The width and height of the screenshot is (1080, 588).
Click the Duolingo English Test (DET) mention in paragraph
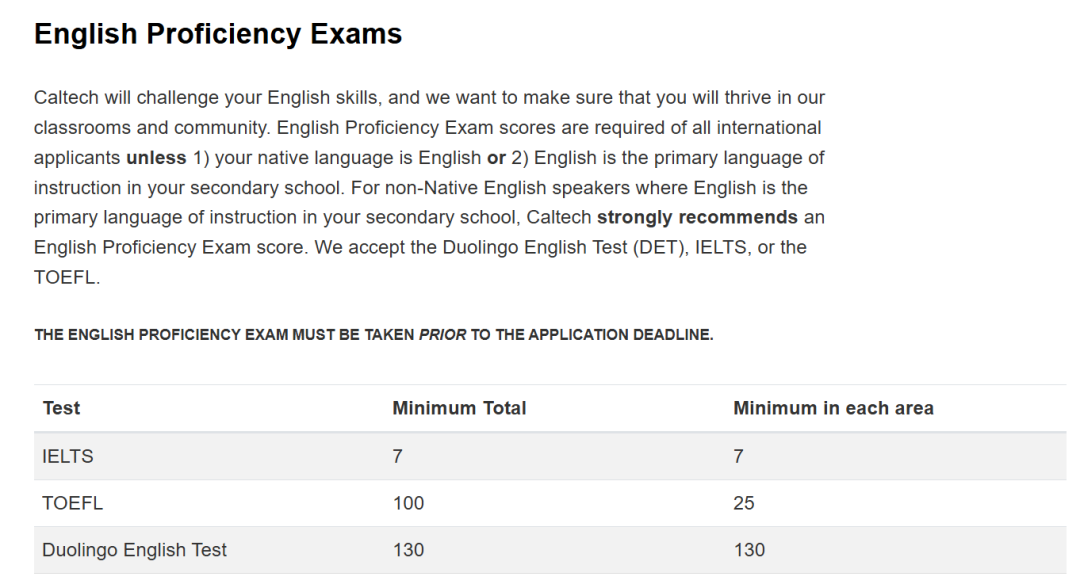(565, 247)
